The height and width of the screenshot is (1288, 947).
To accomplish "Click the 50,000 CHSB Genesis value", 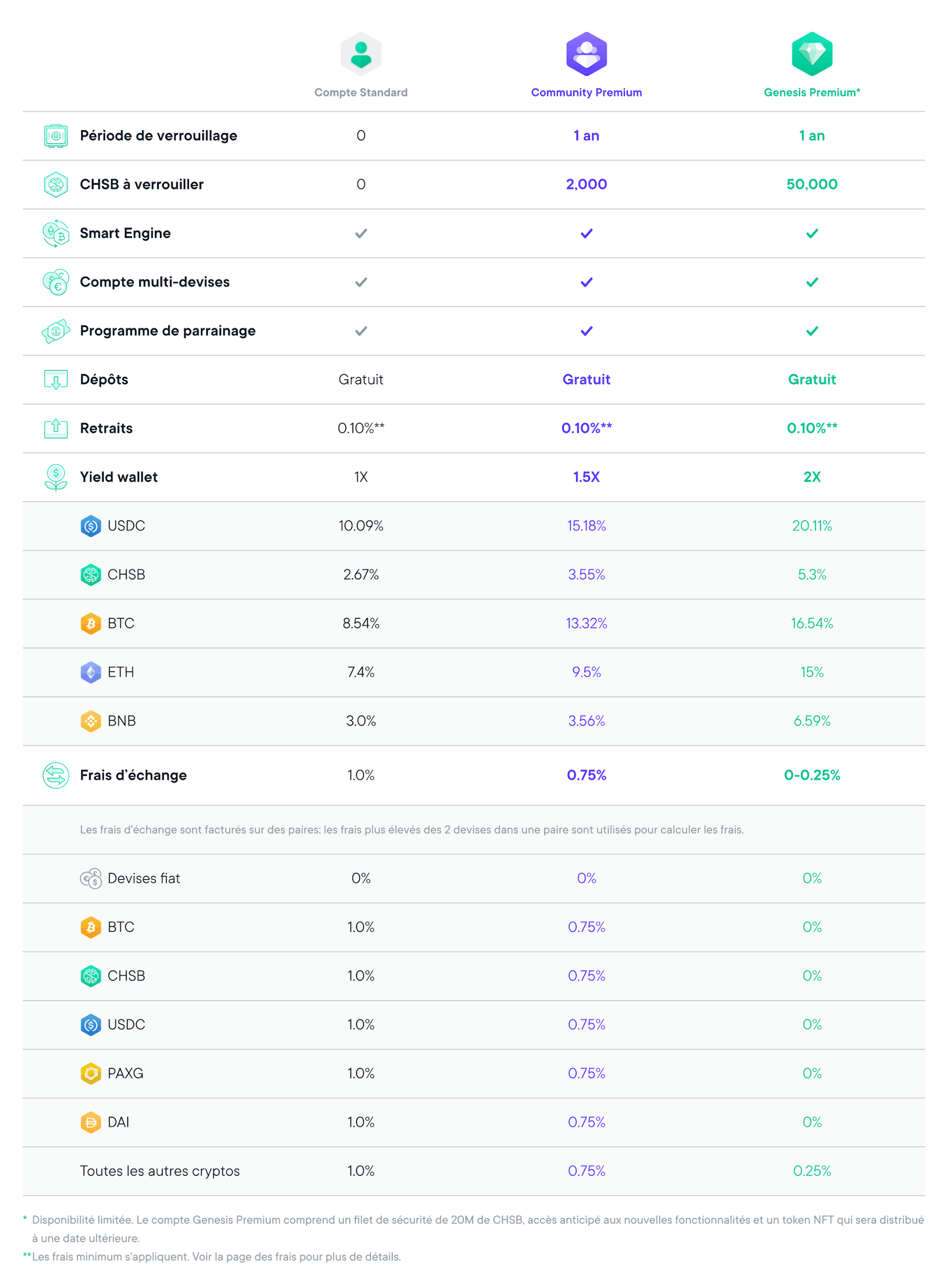I will tap(812, 184).
